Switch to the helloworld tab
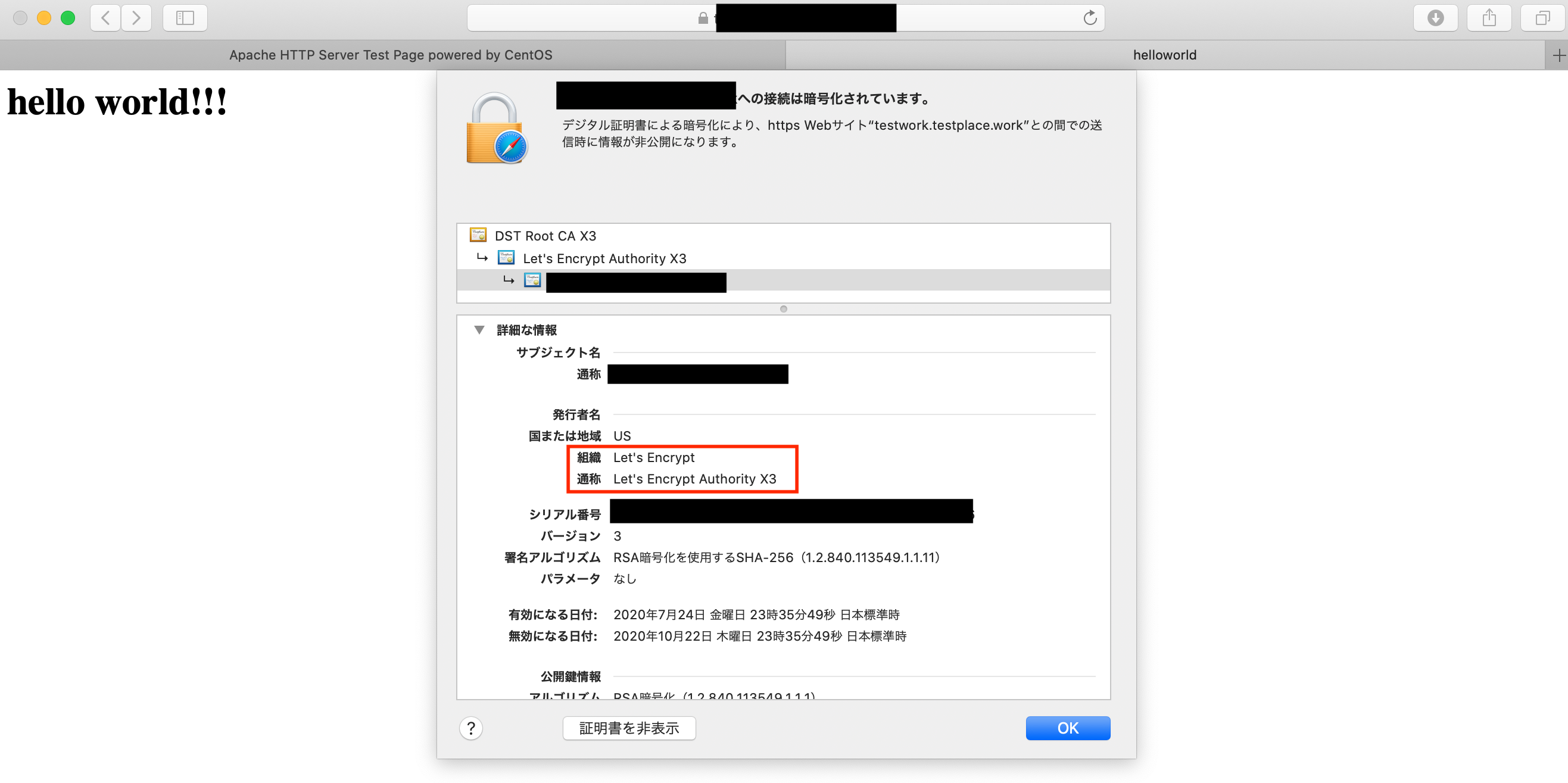This screenshot has width=1568, height=783. [1165, 55]
